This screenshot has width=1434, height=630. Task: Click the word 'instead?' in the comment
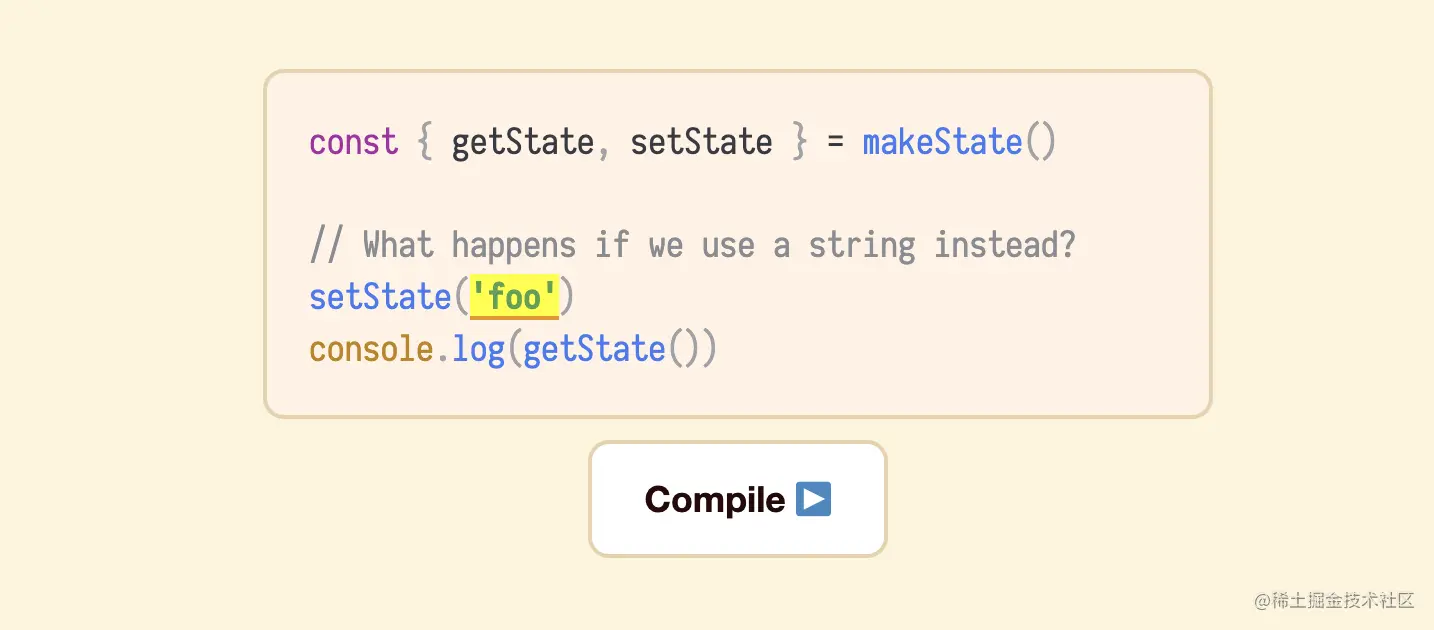1005,245
